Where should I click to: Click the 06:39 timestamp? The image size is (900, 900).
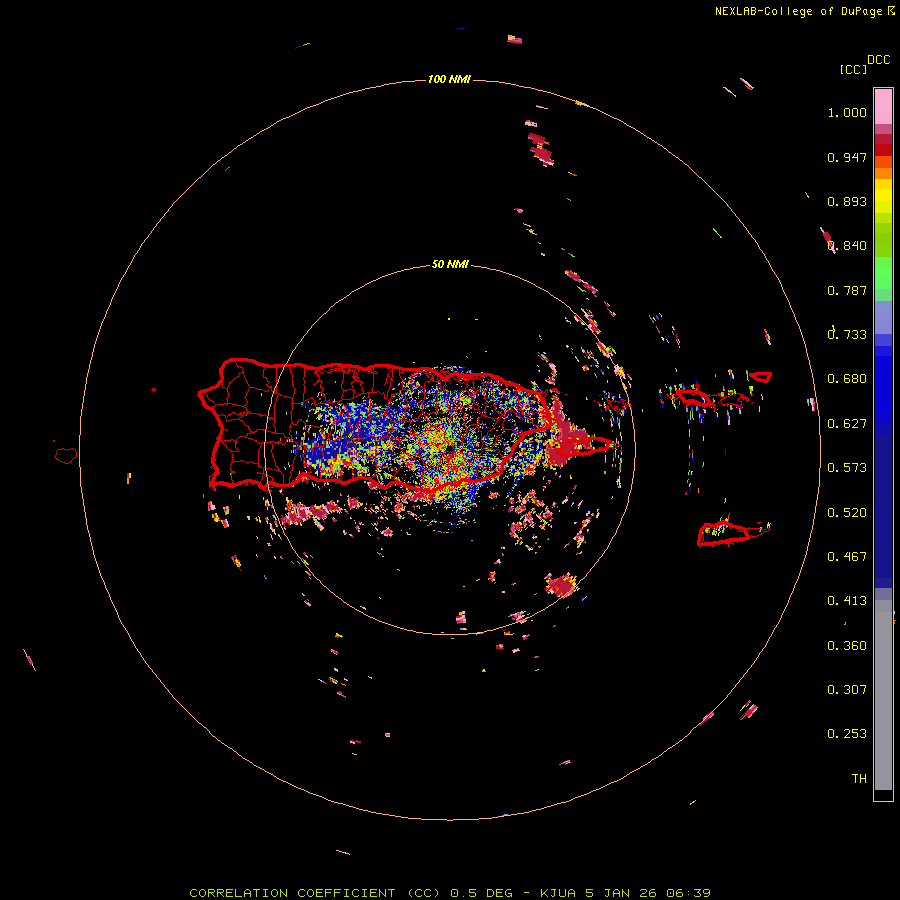688,893
